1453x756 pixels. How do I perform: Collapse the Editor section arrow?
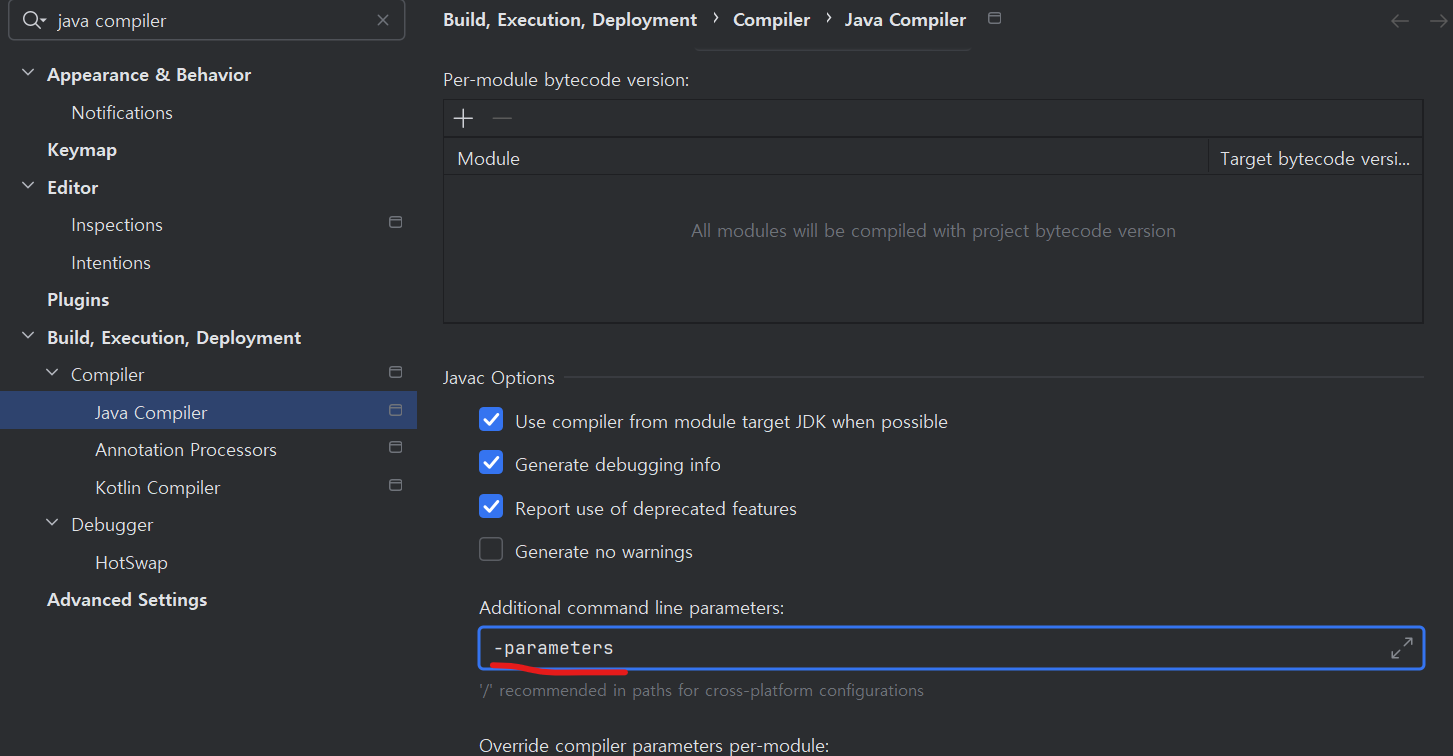pyautogui.click(x=28, y=187)
